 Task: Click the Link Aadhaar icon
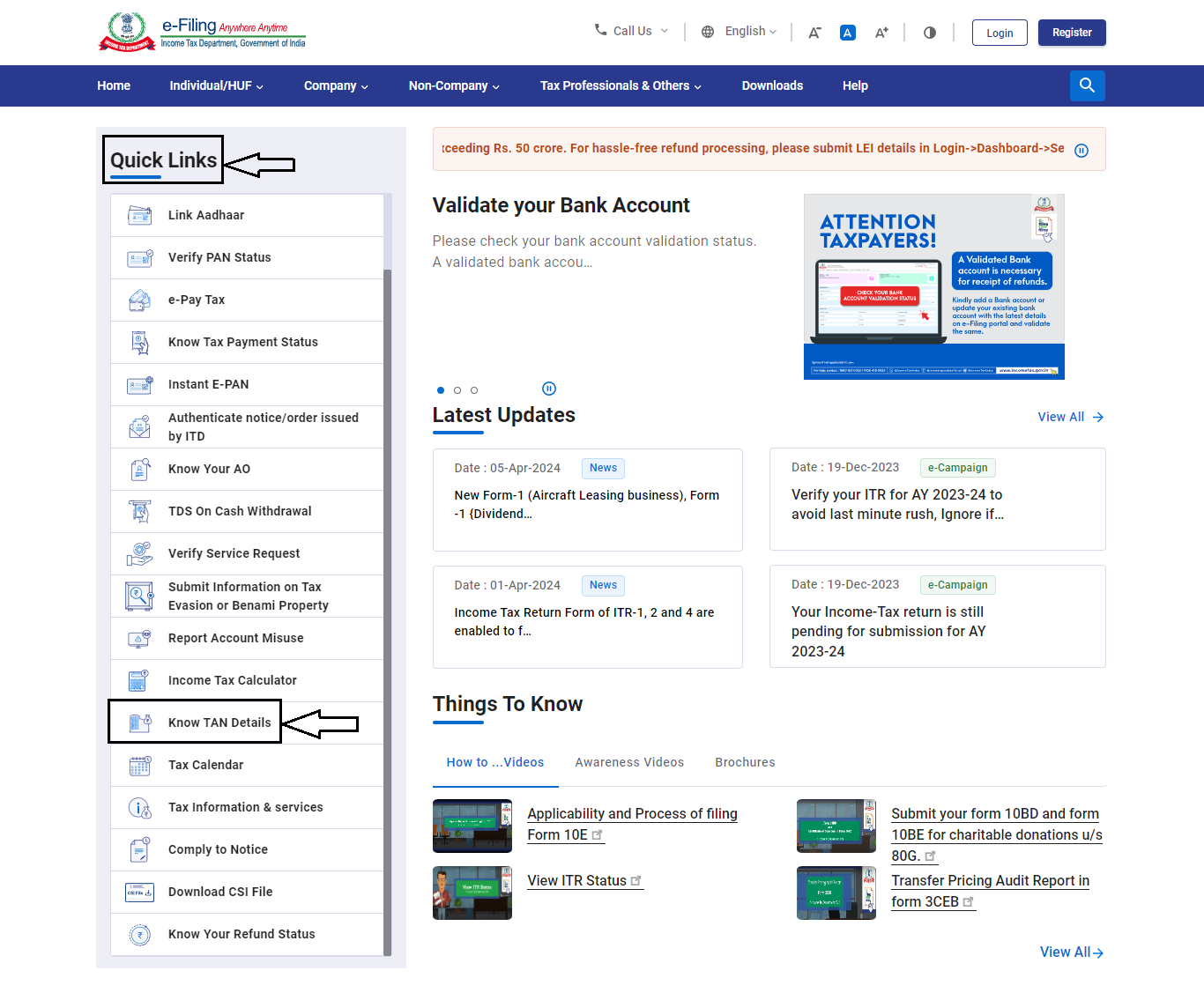pos(140,215)
